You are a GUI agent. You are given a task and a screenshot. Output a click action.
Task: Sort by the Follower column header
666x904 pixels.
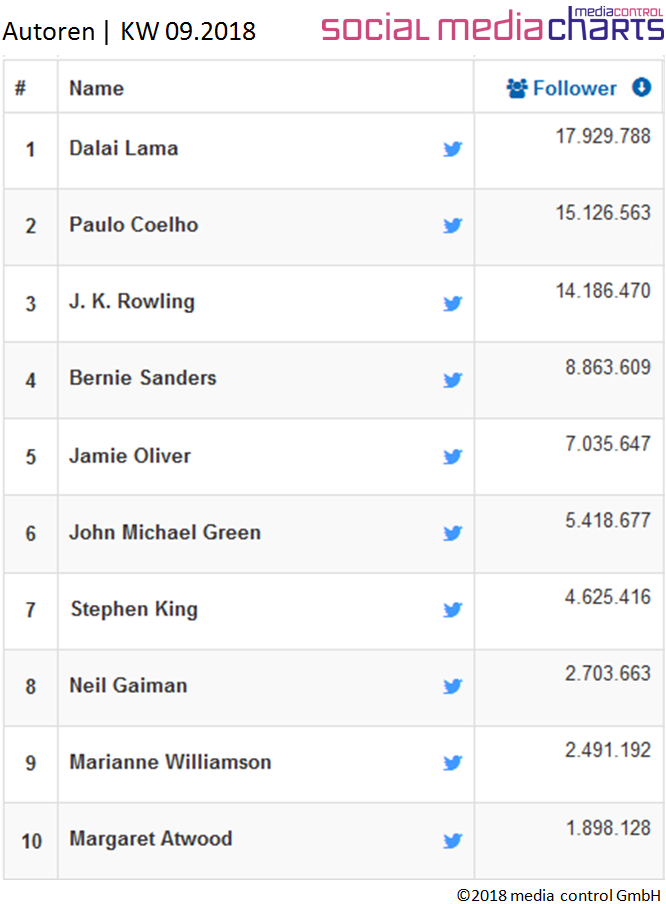click(x=574, y=88)
